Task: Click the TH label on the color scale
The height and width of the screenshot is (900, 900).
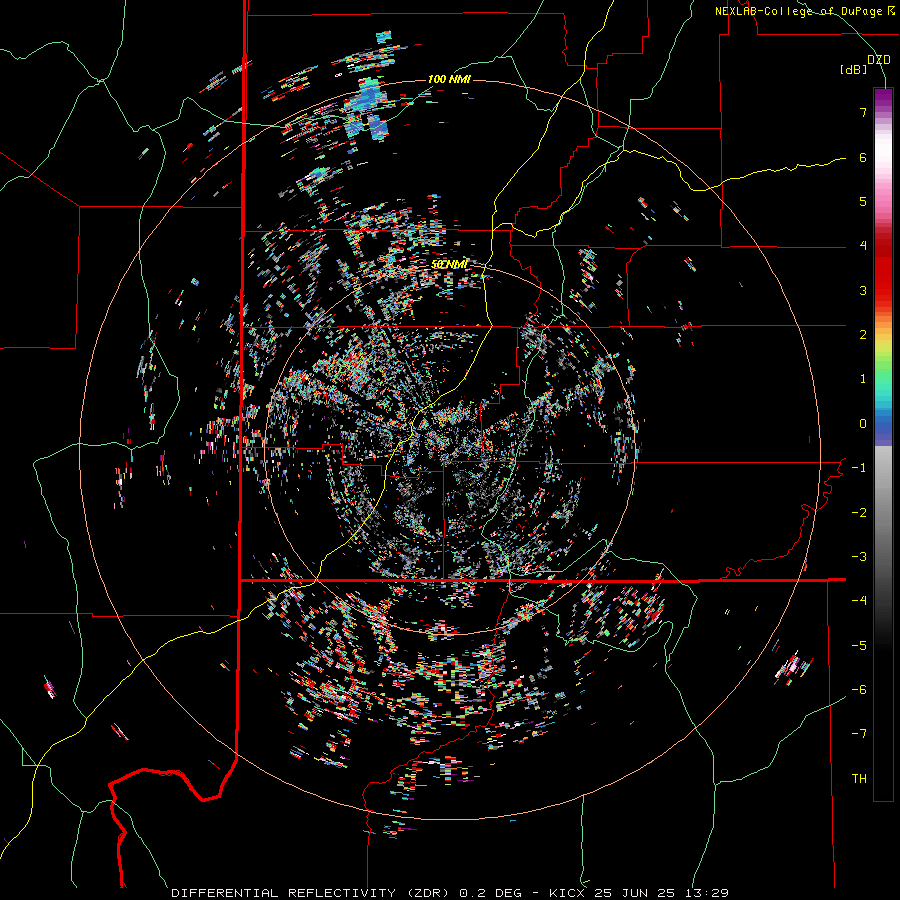Action: pyautogui.click(x=859, y=779)
